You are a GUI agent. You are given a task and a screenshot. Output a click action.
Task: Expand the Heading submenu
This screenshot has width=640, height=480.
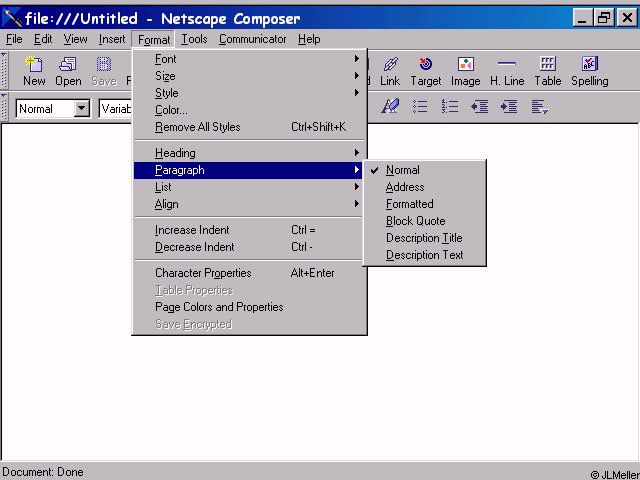pos(248,153)
